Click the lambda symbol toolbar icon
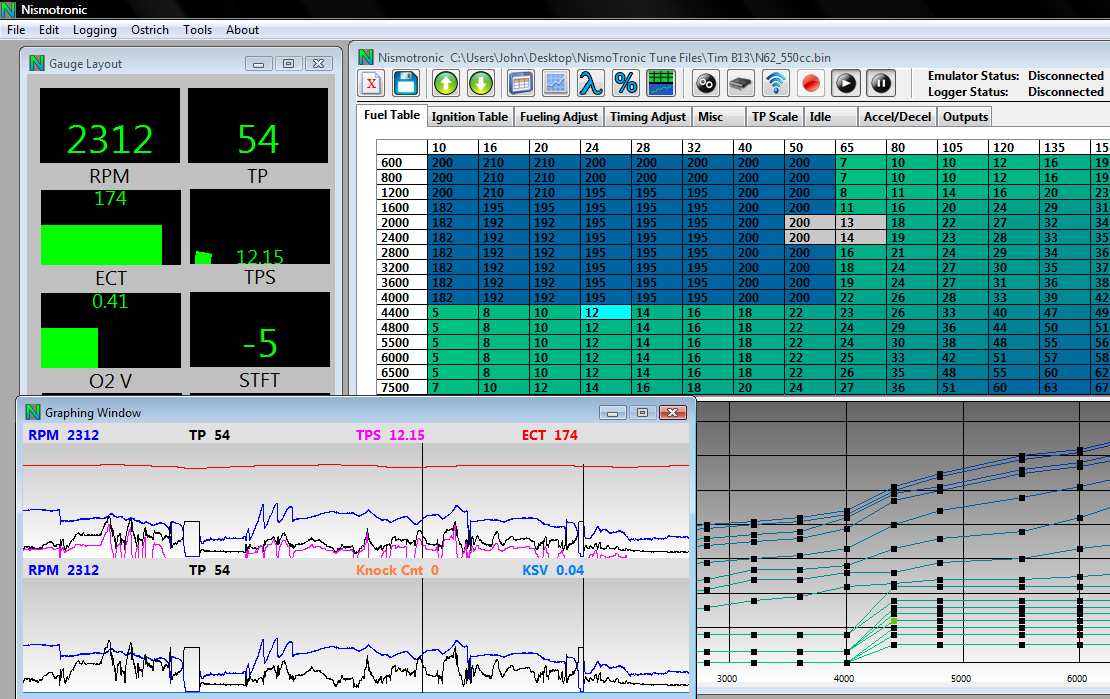This screenshot has width=1110, height=699. [590, 83]
